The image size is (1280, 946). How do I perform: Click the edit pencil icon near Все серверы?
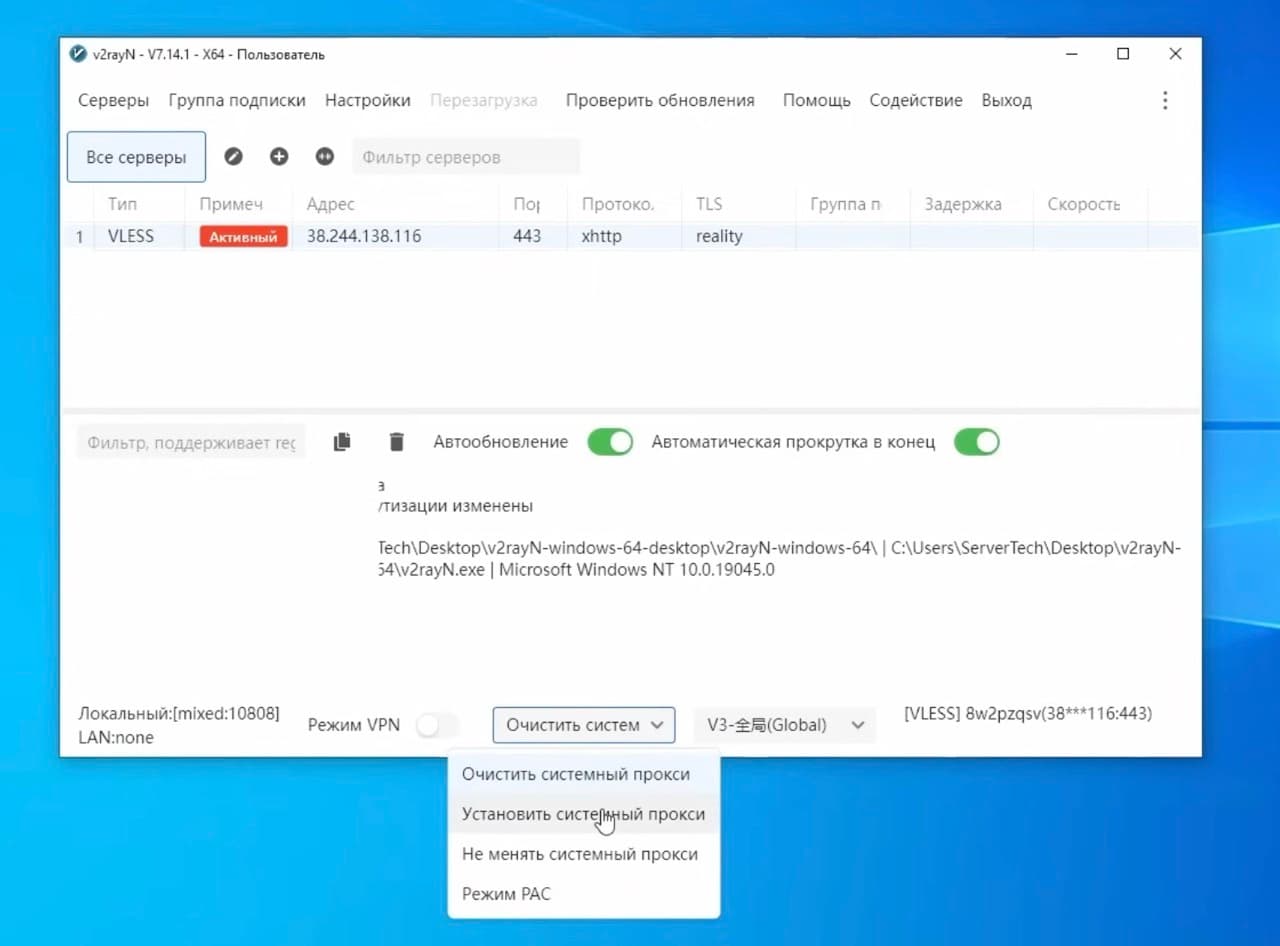[233, 156]
